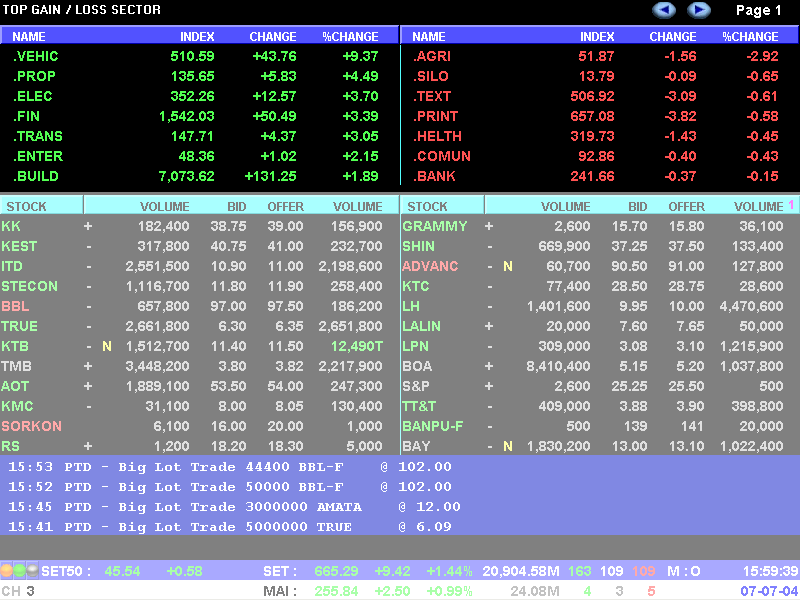800x600 pixels.
Task: Select the .VEHIC sector row
Action: [199, 56]
